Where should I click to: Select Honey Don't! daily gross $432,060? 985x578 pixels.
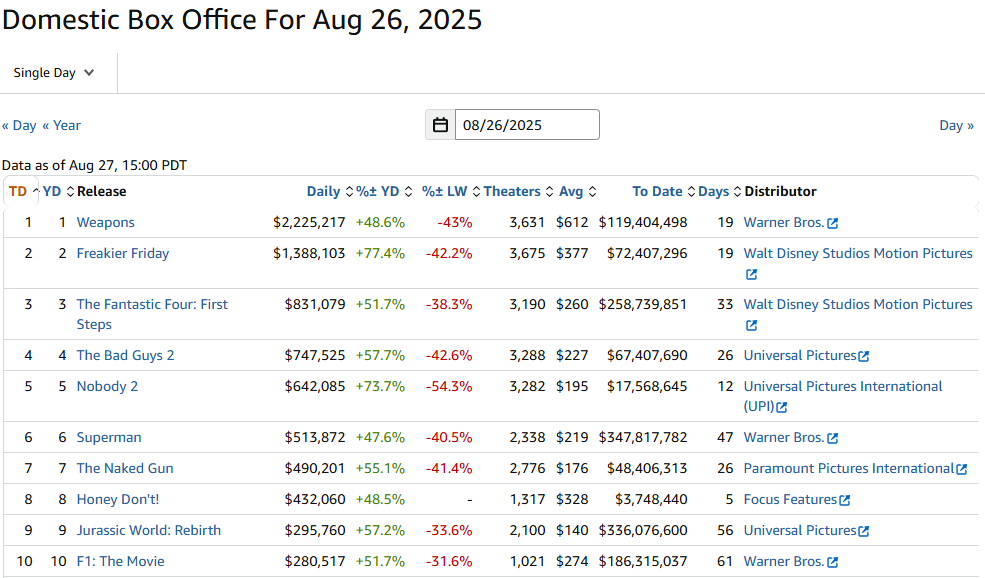pyautogui.click(x=315, y=499)
